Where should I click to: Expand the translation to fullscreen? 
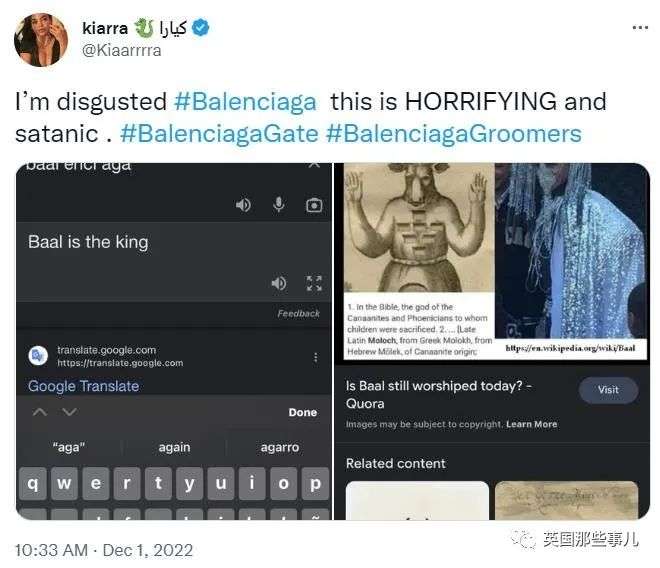[314, 283]
